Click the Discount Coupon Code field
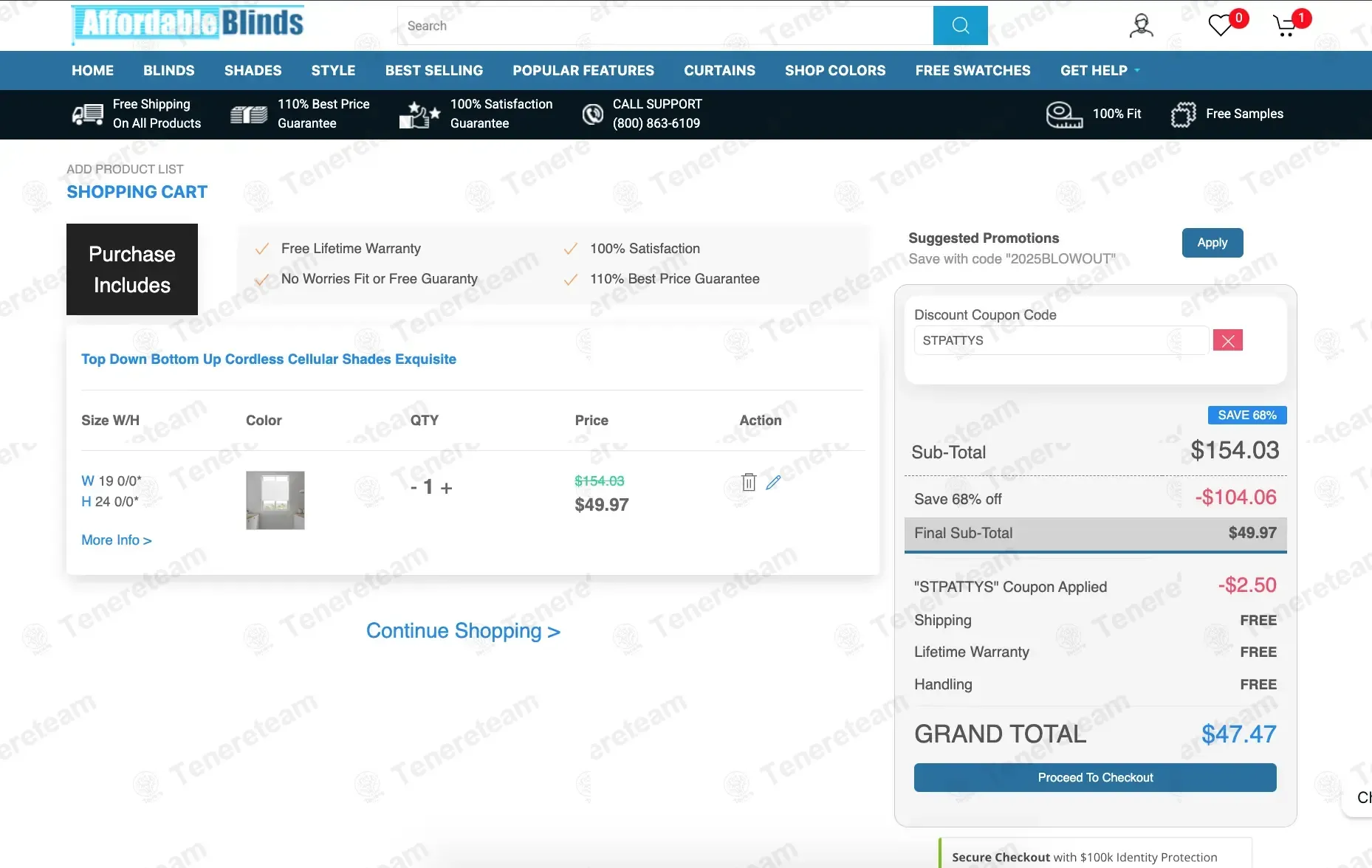Viewport: 1372px width, 868px height. tap(1061, 340)
